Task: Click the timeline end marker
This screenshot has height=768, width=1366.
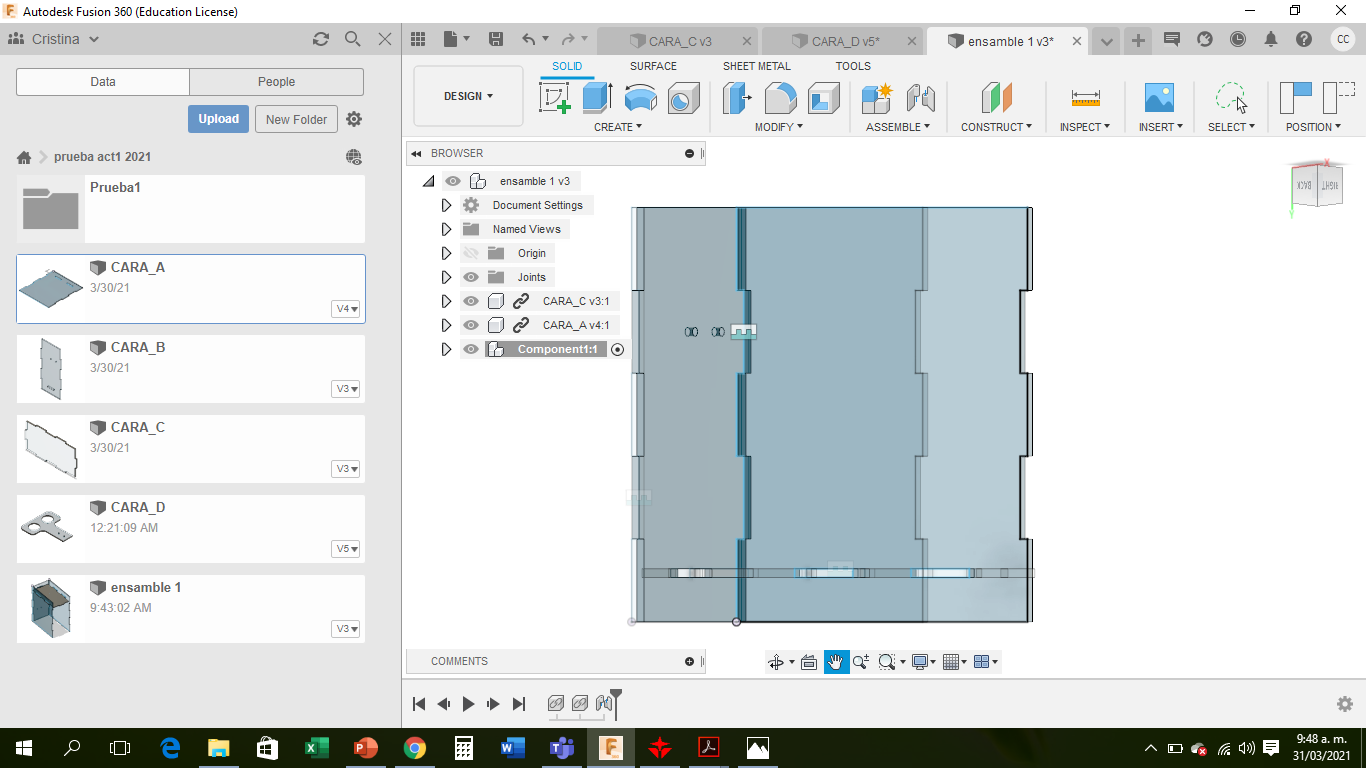Action: (616, 702)
